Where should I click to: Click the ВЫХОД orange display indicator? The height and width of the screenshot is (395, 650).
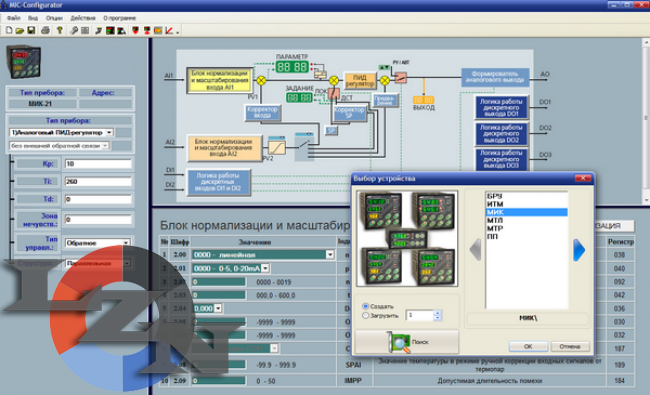[x=424, y=100]
